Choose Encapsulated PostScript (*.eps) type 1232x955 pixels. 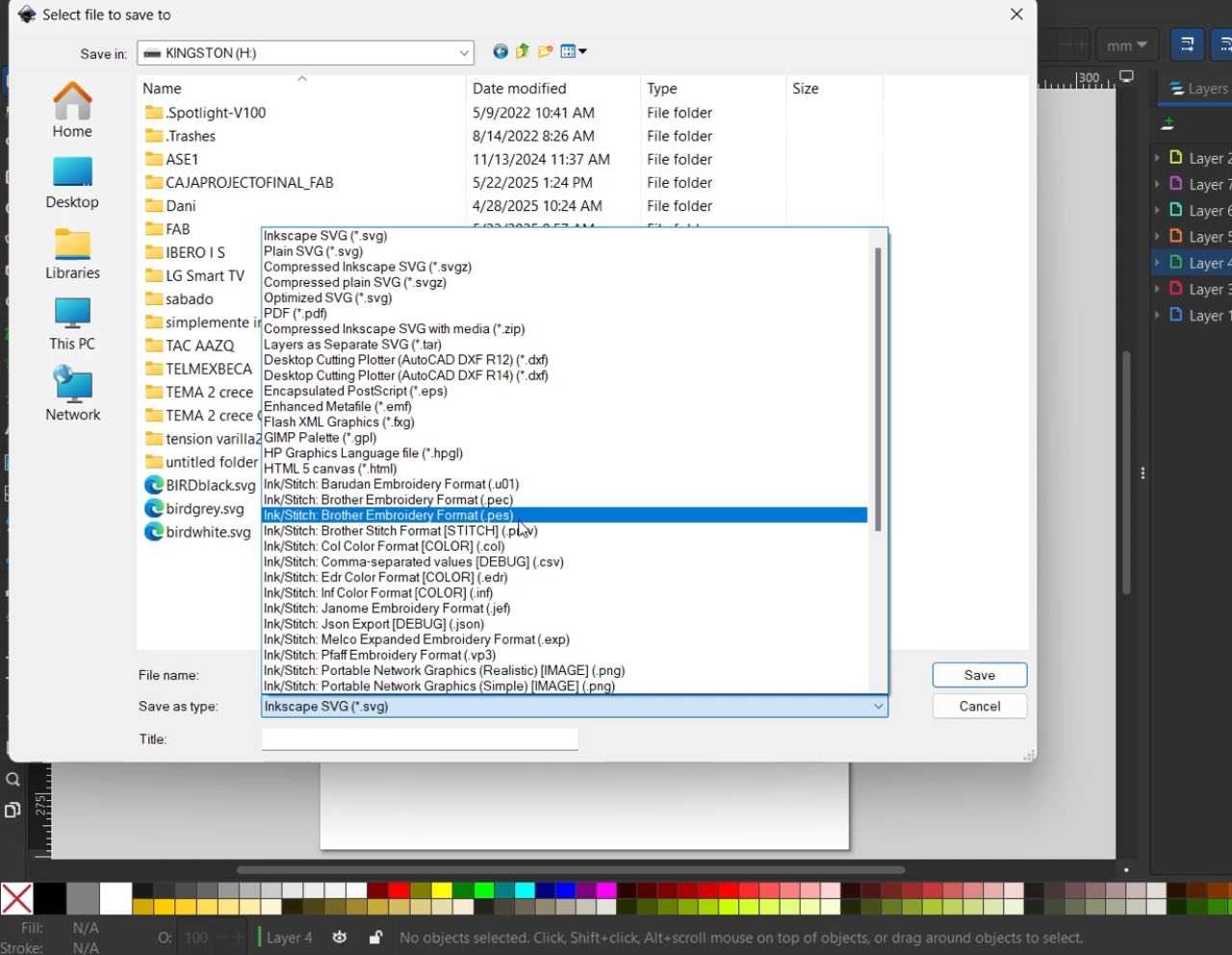pyautogui.click(x=565, y=391)
